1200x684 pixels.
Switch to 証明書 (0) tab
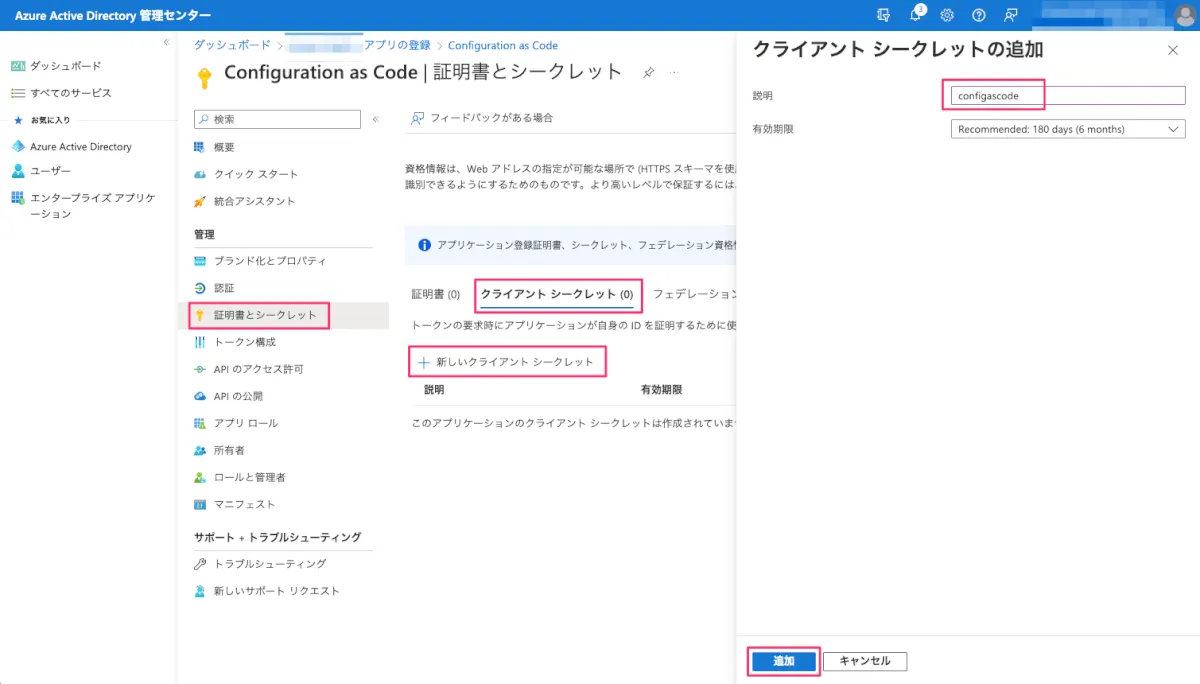tap(436, 294)
